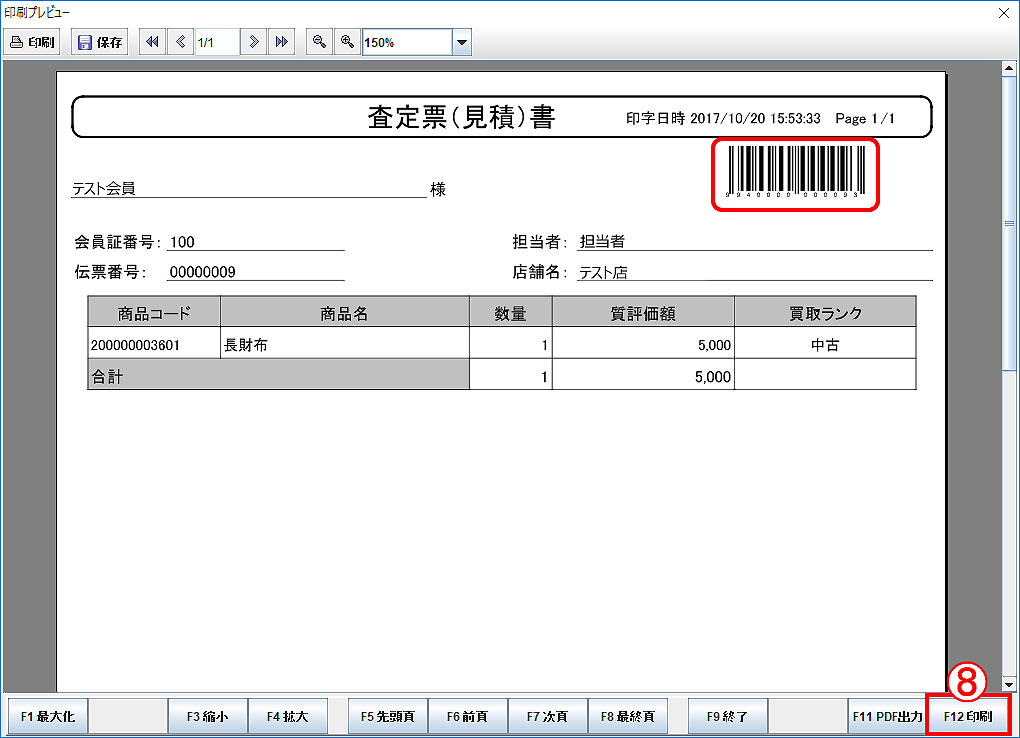Screen dimensions: 1020x738
Task: Click the page number field showing 1/1
Action: 216,42
